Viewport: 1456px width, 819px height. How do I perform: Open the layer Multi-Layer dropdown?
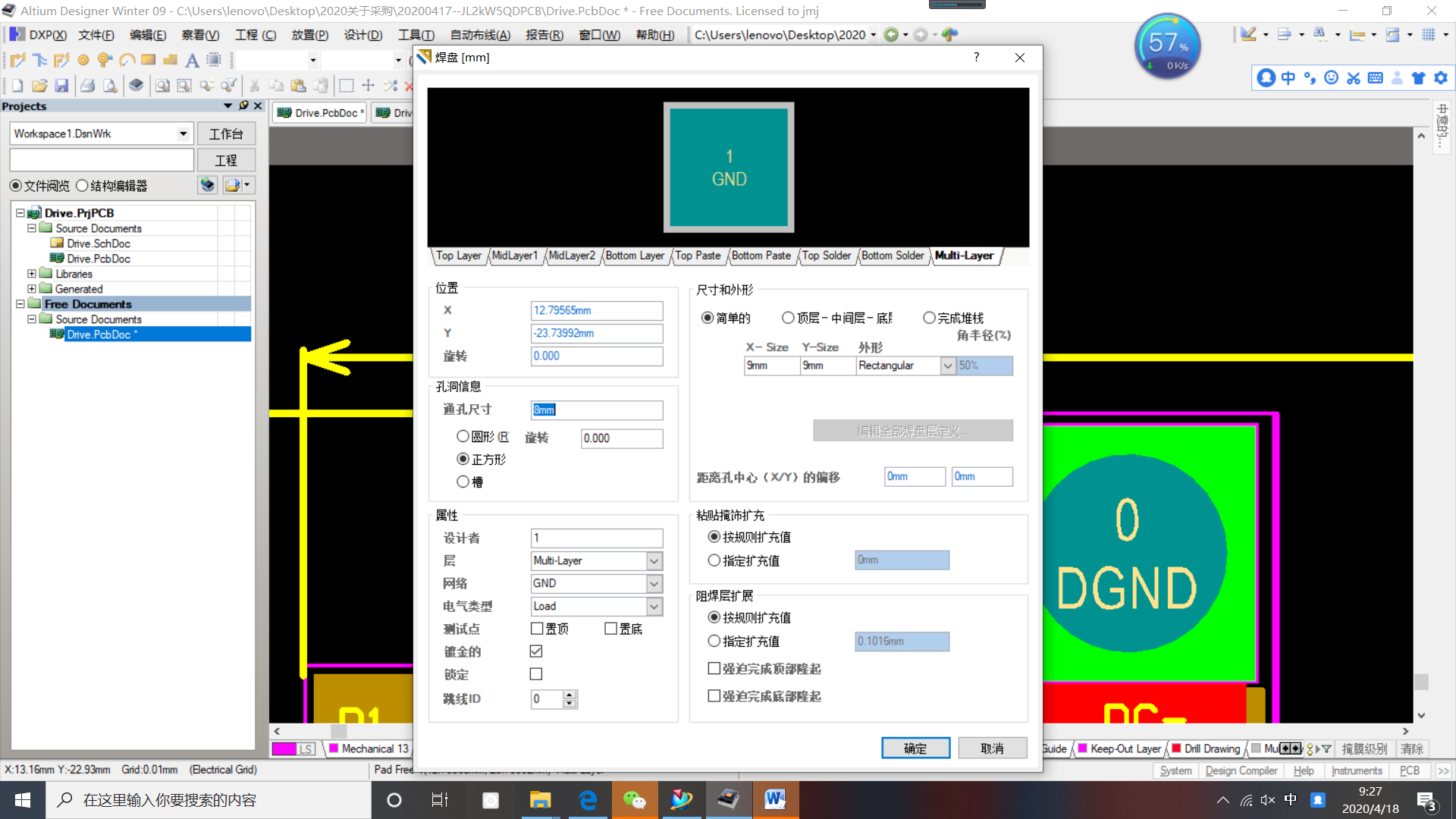[654, 561]
